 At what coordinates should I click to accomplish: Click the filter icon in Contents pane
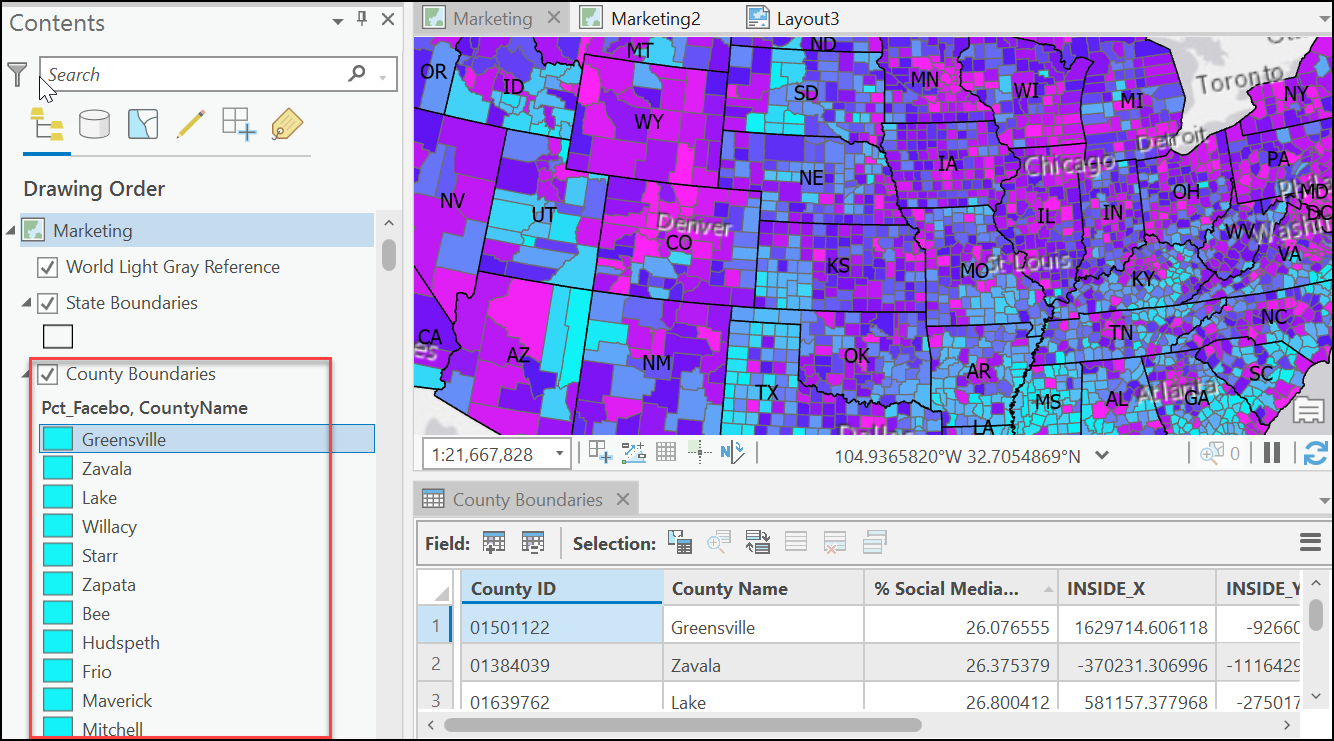click(17, 73)
